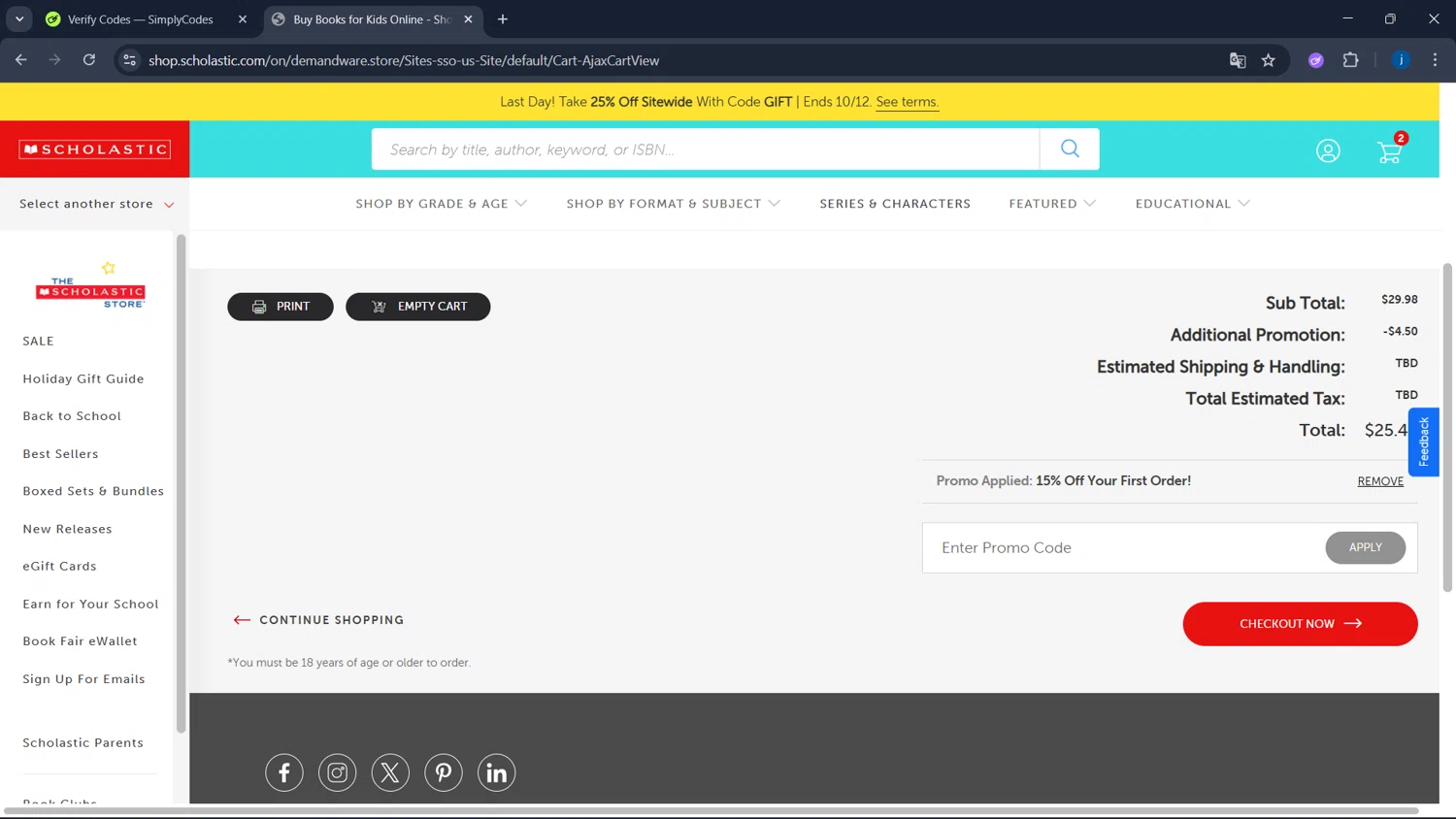This screenshot has height=819, width=1456.
Task: Open a new browser tab
Action: click(503, 19)
